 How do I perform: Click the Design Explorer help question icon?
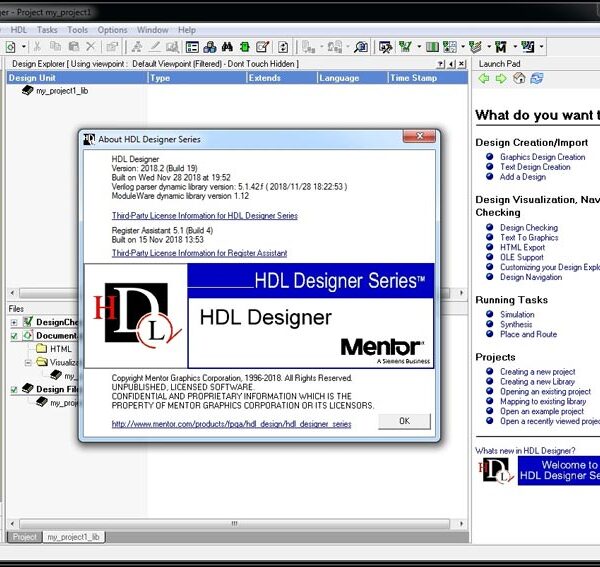coord(441,64)
